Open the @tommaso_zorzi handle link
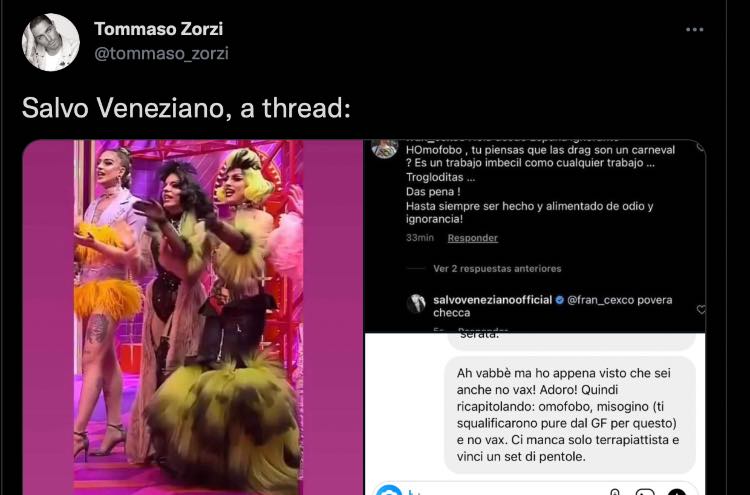Screen dimensions: 750x495 161,53
